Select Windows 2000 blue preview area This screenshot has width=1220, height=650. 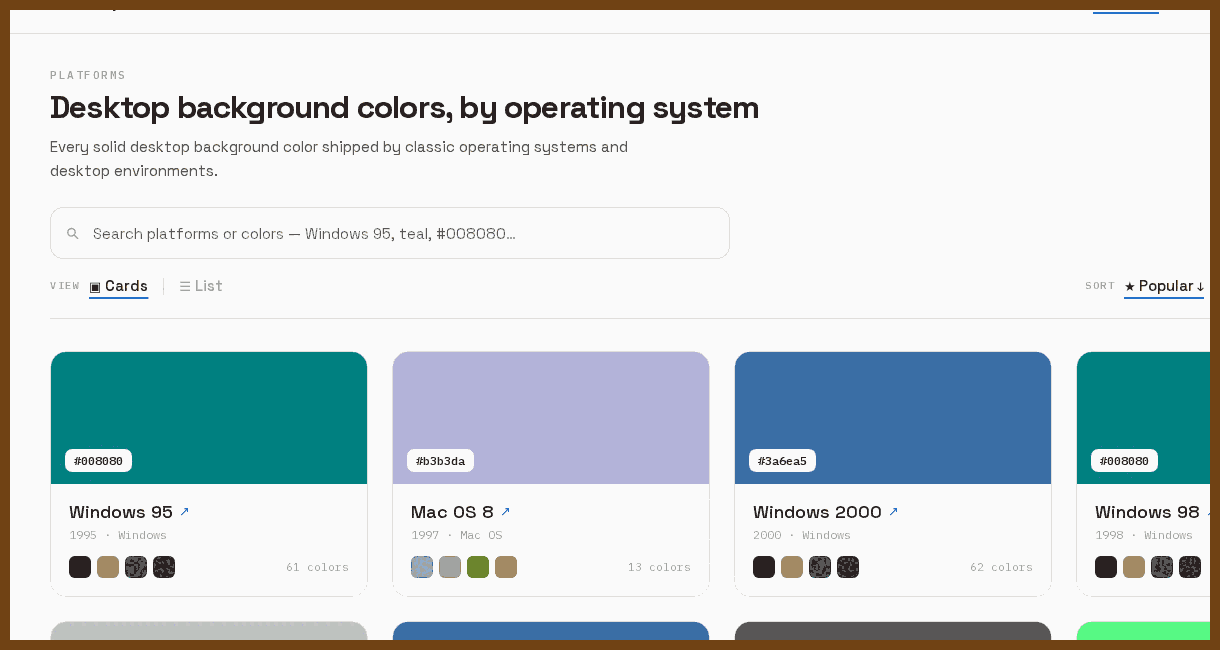pyautogui.click(x=893, y=418)
